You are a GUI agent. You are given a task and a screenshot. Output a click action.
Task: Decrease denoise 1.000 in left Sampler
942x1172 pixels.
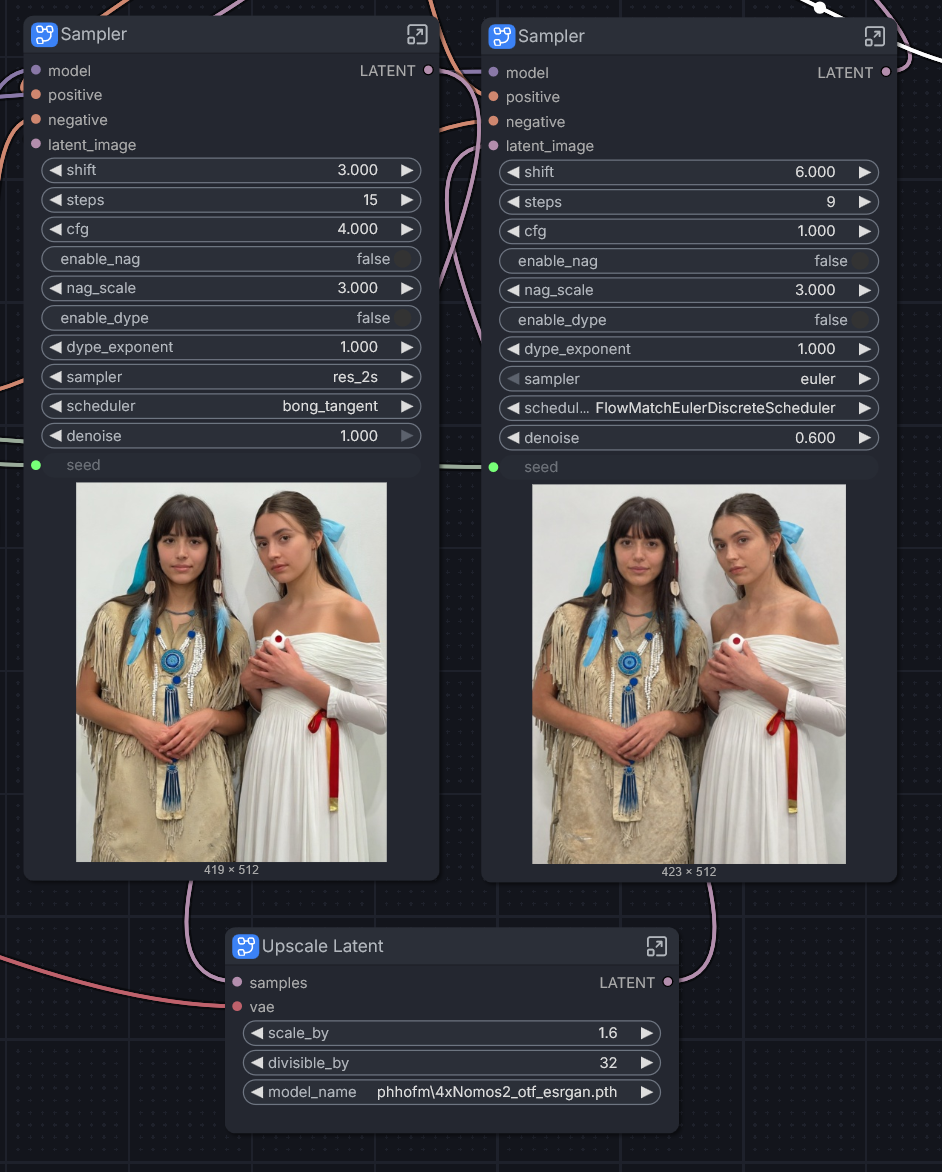pos(55,436)
